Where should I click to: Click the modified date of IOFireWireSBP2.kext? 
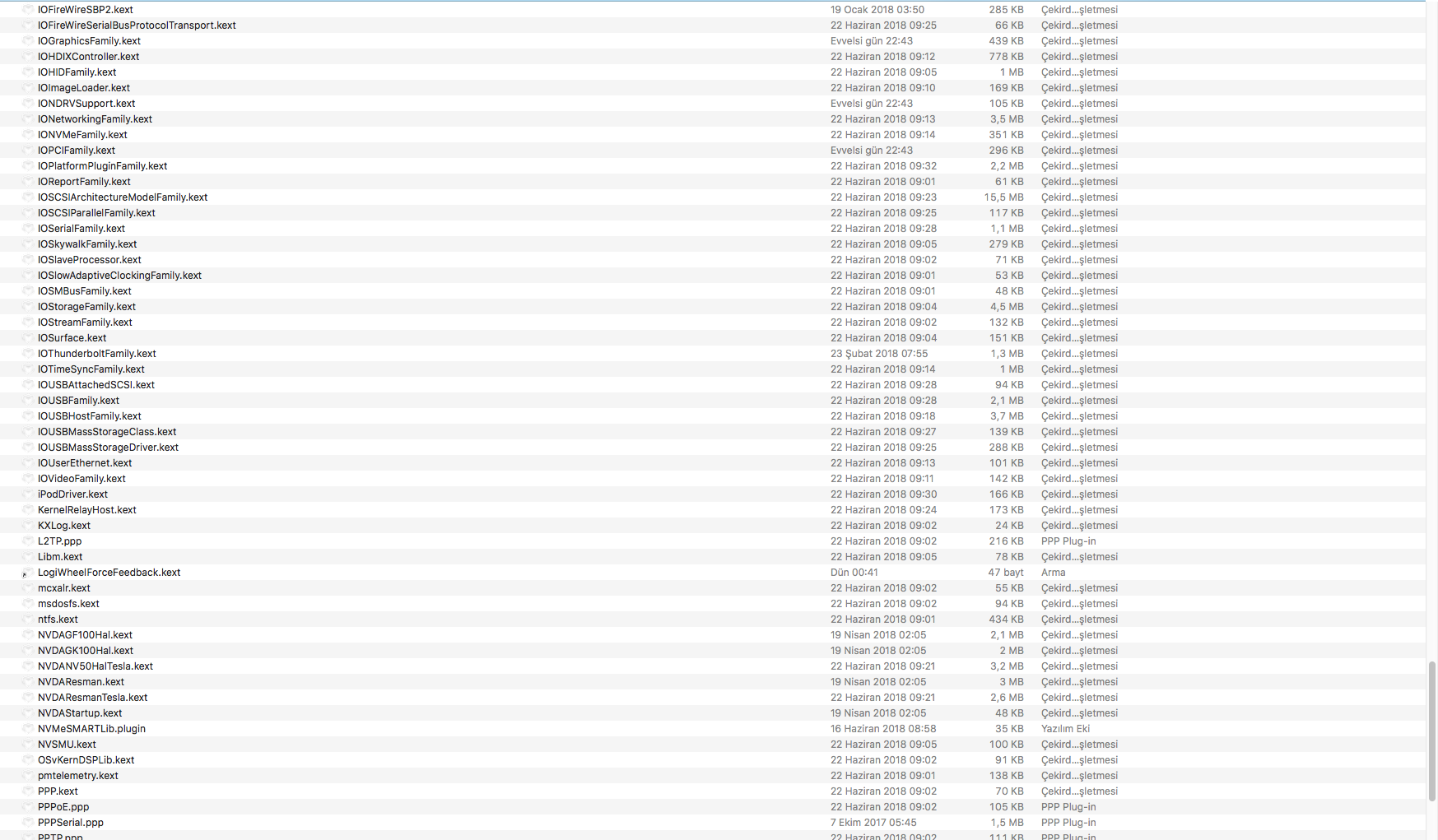point(877,10)
